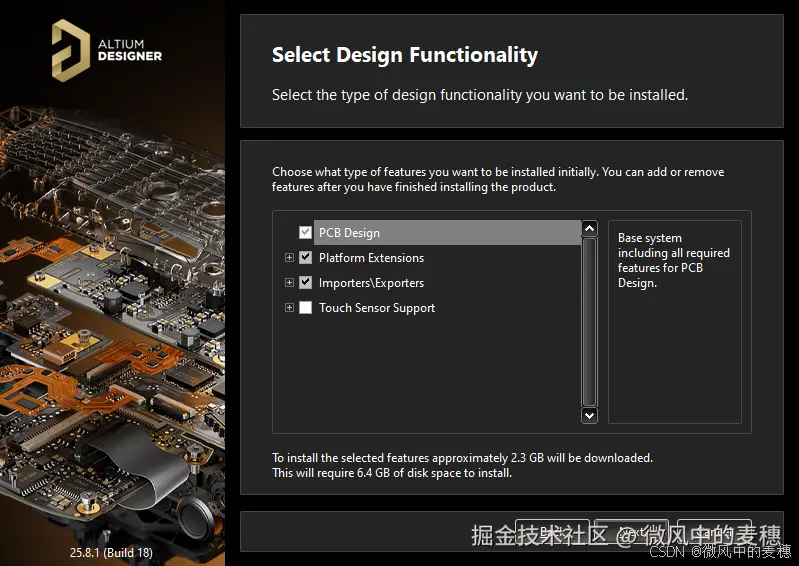Viewport: 799px width, 566px height.
Task: Expand the Touch Sensor Support node
Action: pyautogui.click(x=289, y=308)
